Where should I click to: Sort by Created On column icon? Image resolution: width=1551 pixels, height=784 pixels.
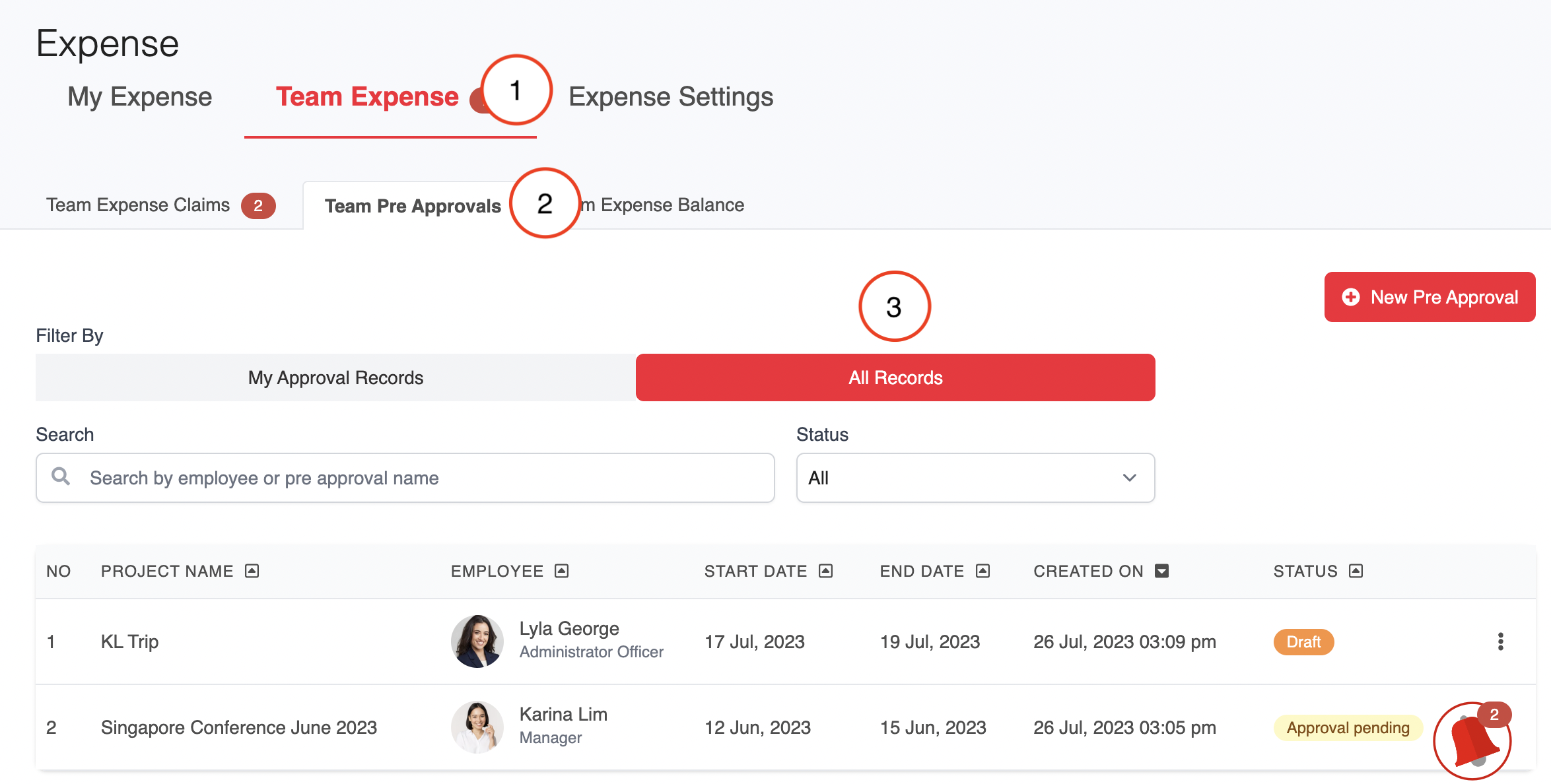tap(1161, 571)
